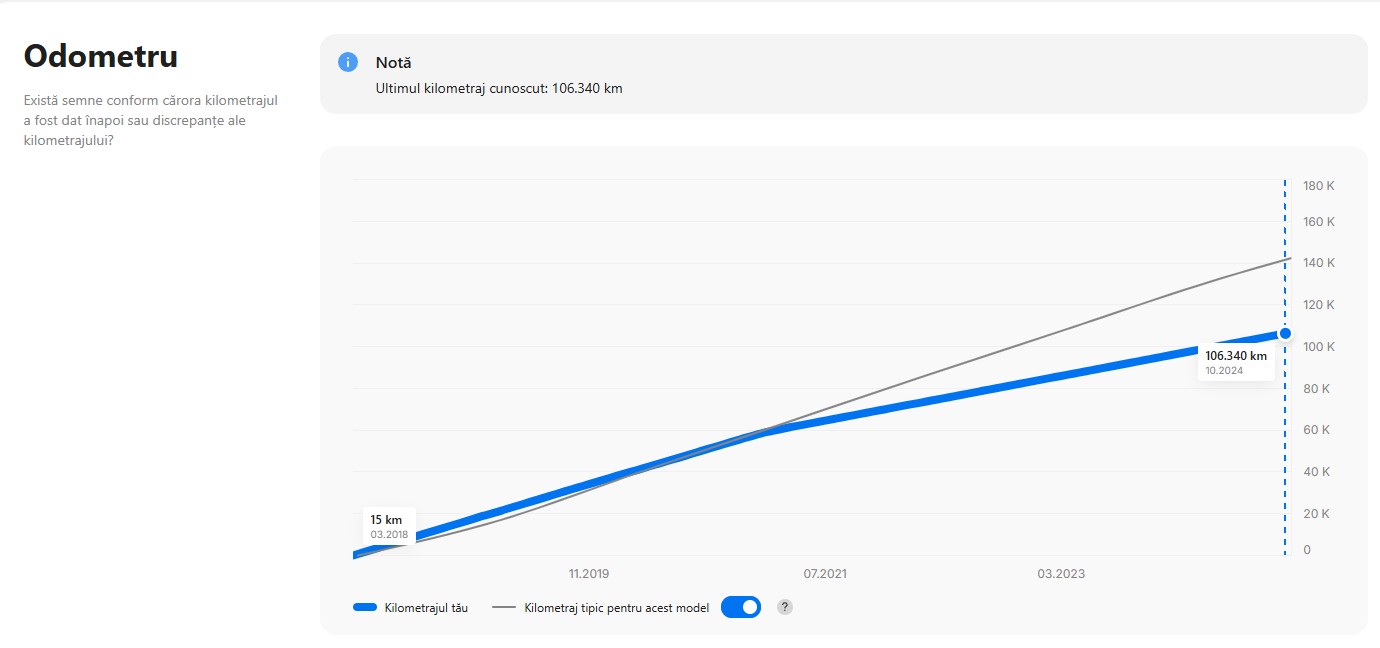Click the blue Kilometrajul tău legend swatch
Screen dimensions: 1380x648
(365, 607)
